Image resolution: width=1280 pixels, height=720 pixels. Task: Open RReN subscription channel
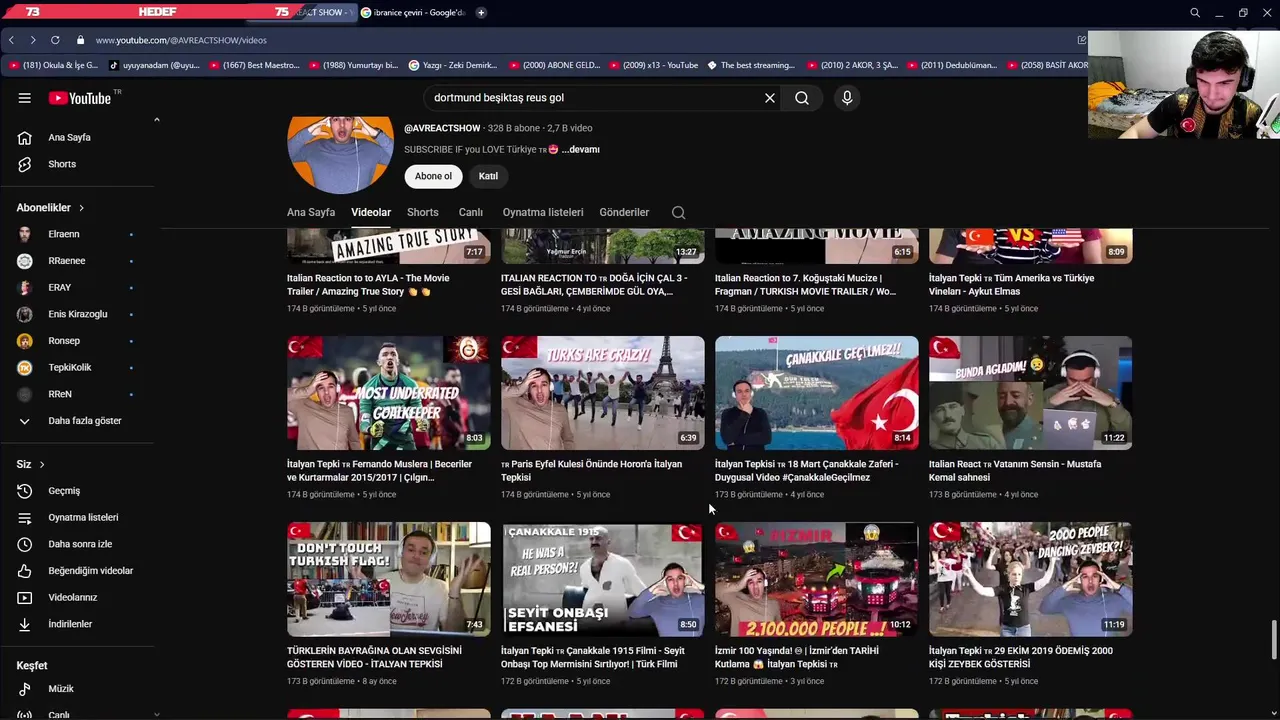pos(60,394)
